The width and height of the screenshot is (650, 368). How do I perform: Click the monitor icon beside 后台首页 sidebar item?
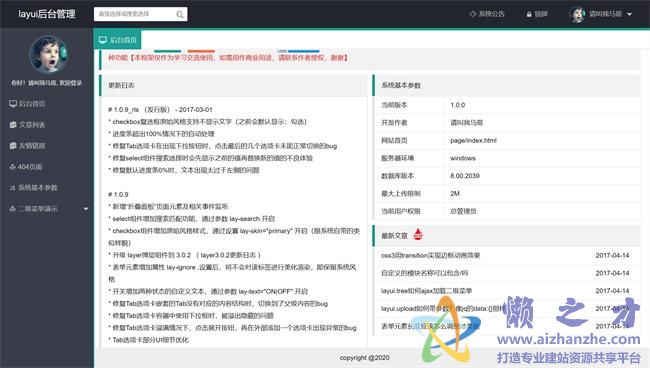point(13,104)
